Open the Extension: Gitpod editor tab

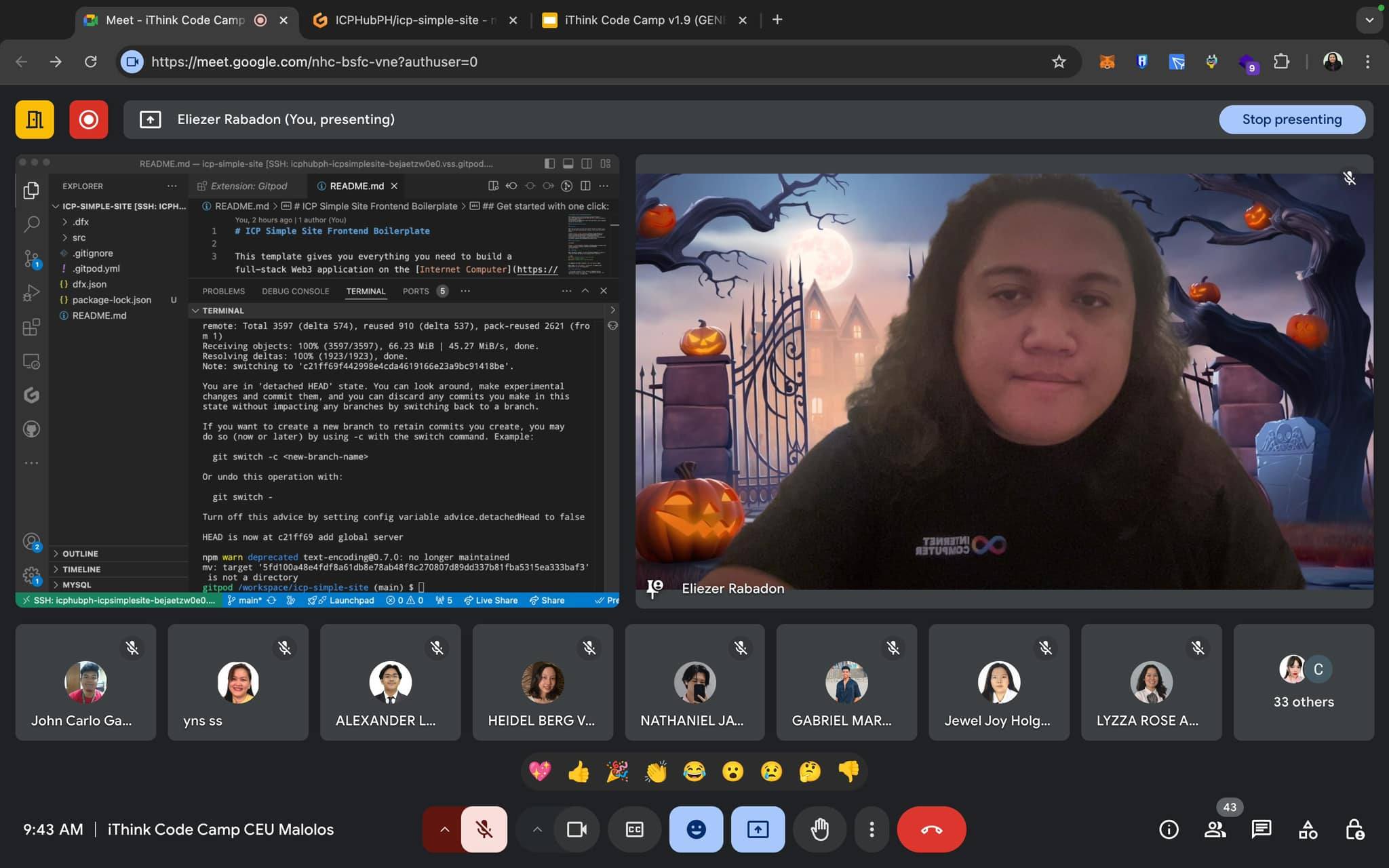[248, 186]
